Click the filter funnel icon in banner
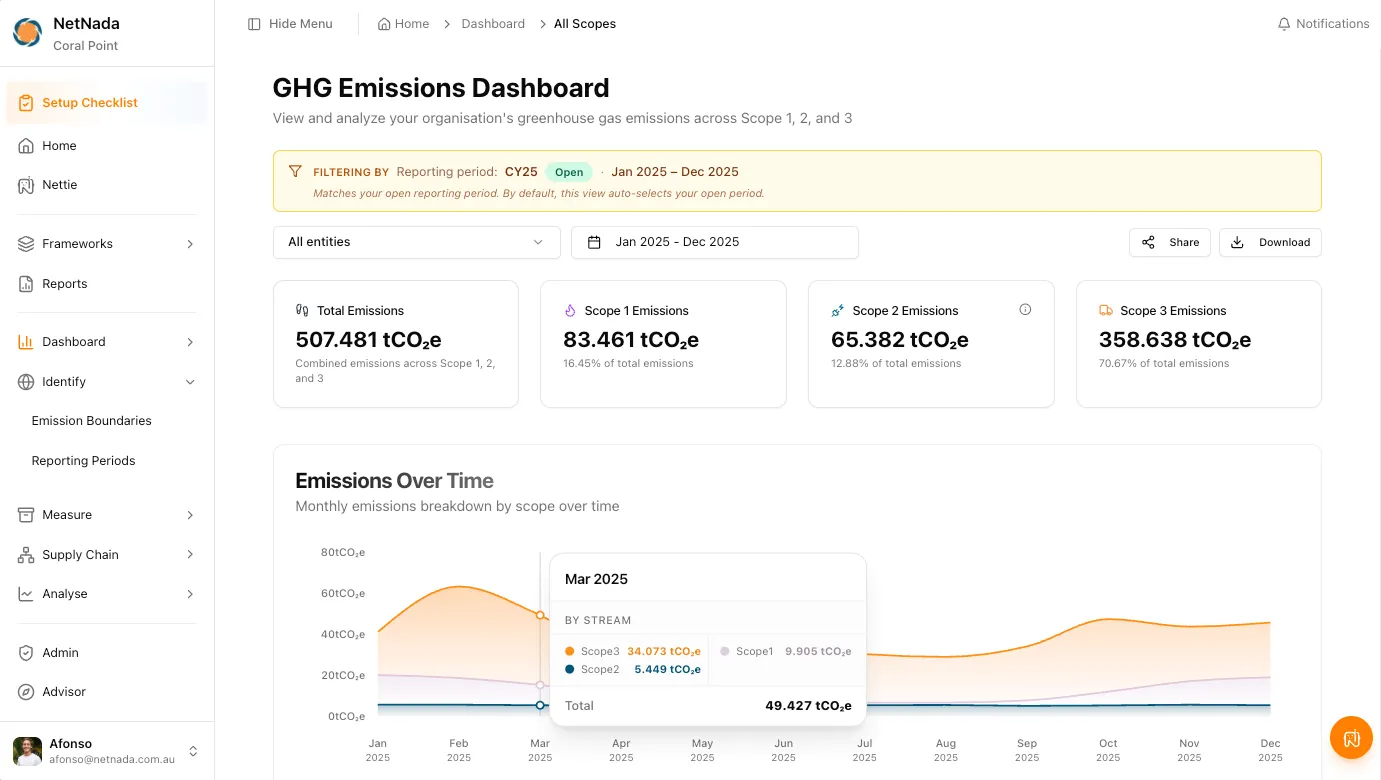The width and height of the screenshot is (1381, 780). [x=295, y=172]
